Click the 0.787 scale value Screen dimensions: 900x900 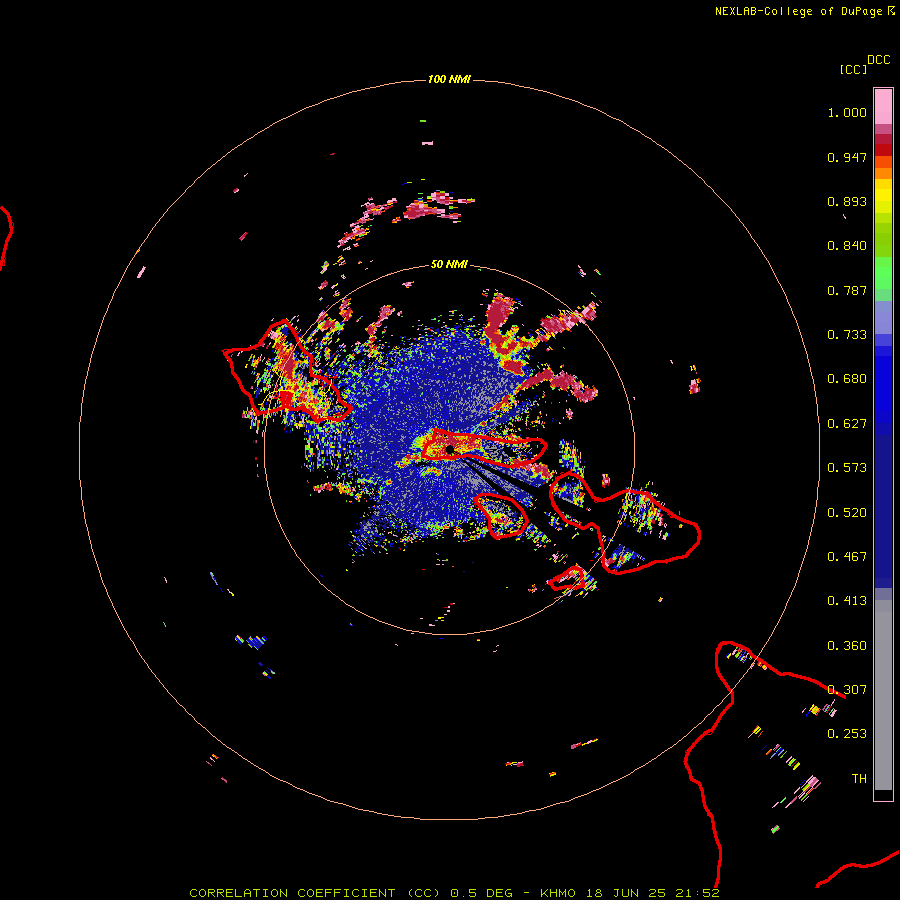click(x=847, y=290)
